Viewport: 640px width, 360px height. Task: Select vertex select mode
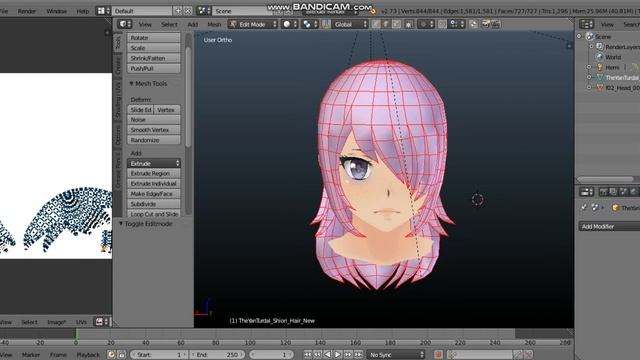(x=376, y=24)
